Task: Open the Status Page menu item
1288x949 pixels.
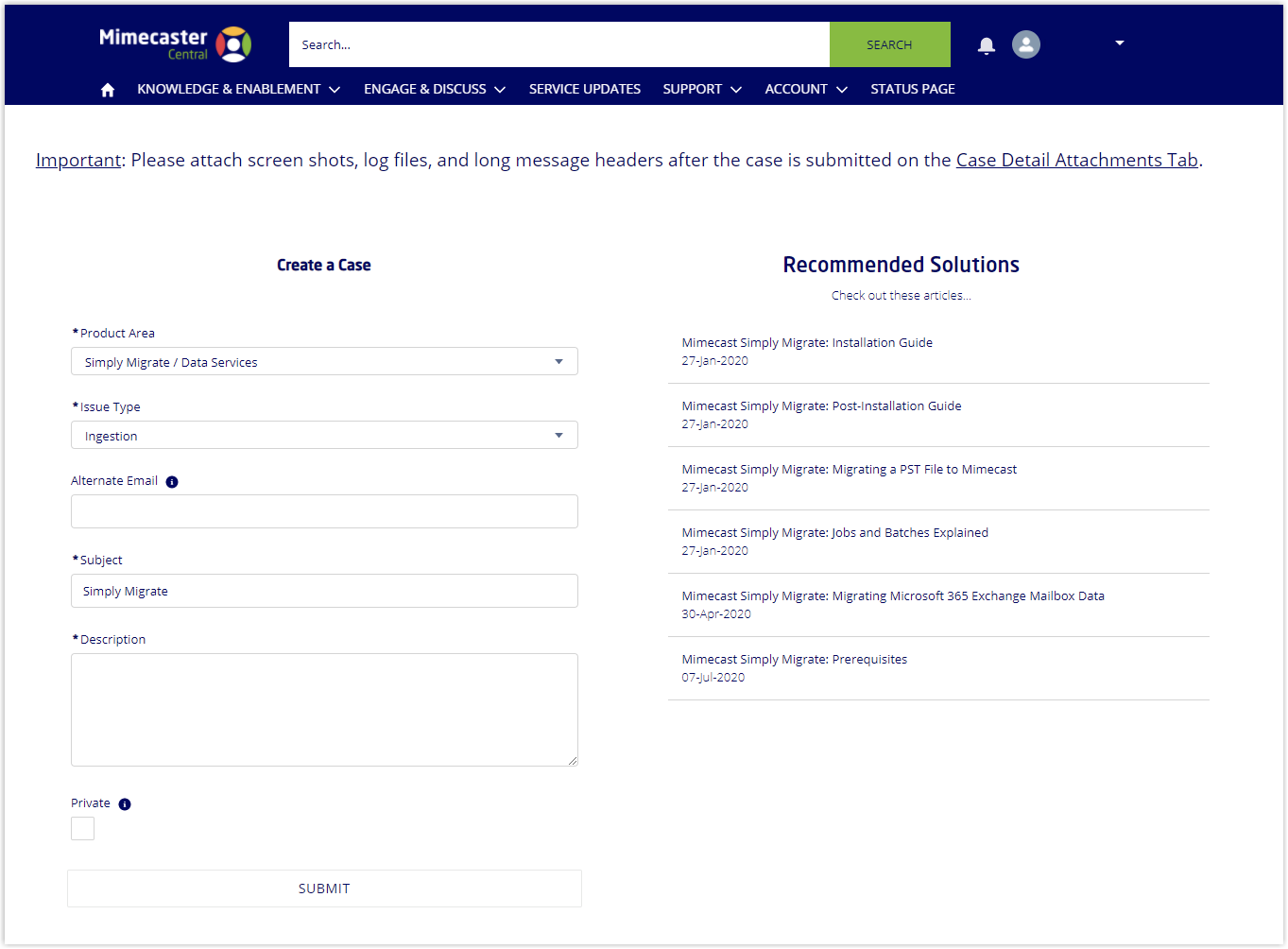Action: tap(912, 90)
